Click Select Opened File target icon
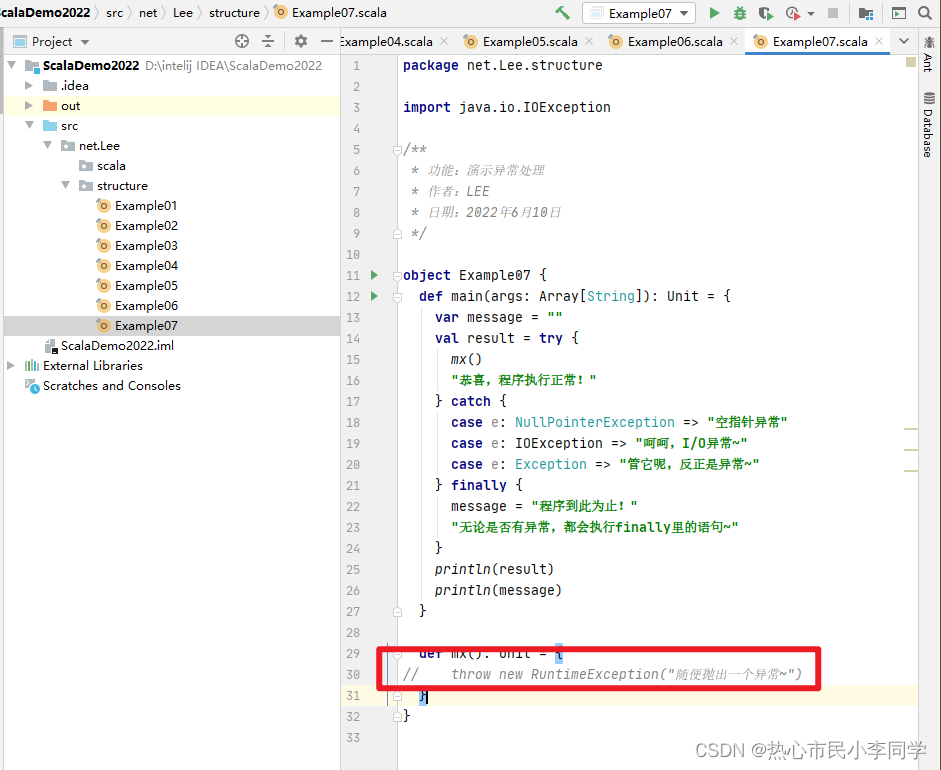This screenshot has width=941, height=770. coord(242,41)
